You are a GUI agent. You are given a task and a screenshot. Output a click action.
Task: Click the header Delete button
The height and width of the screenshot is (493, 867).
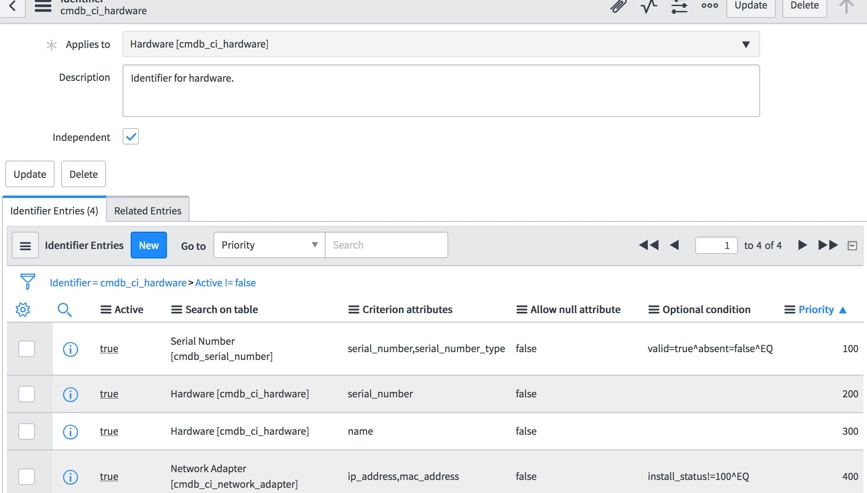(804, 6)
